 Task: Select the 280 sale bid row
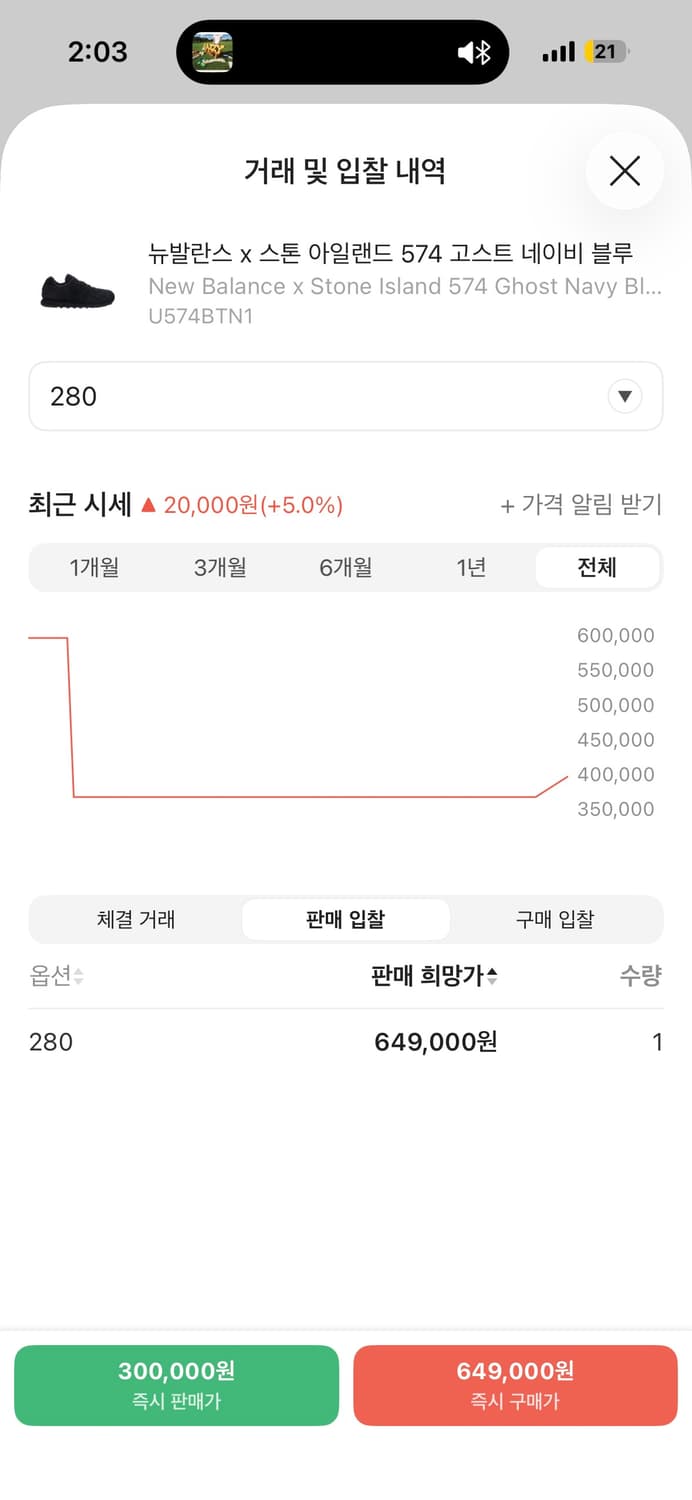point(345,1042)
